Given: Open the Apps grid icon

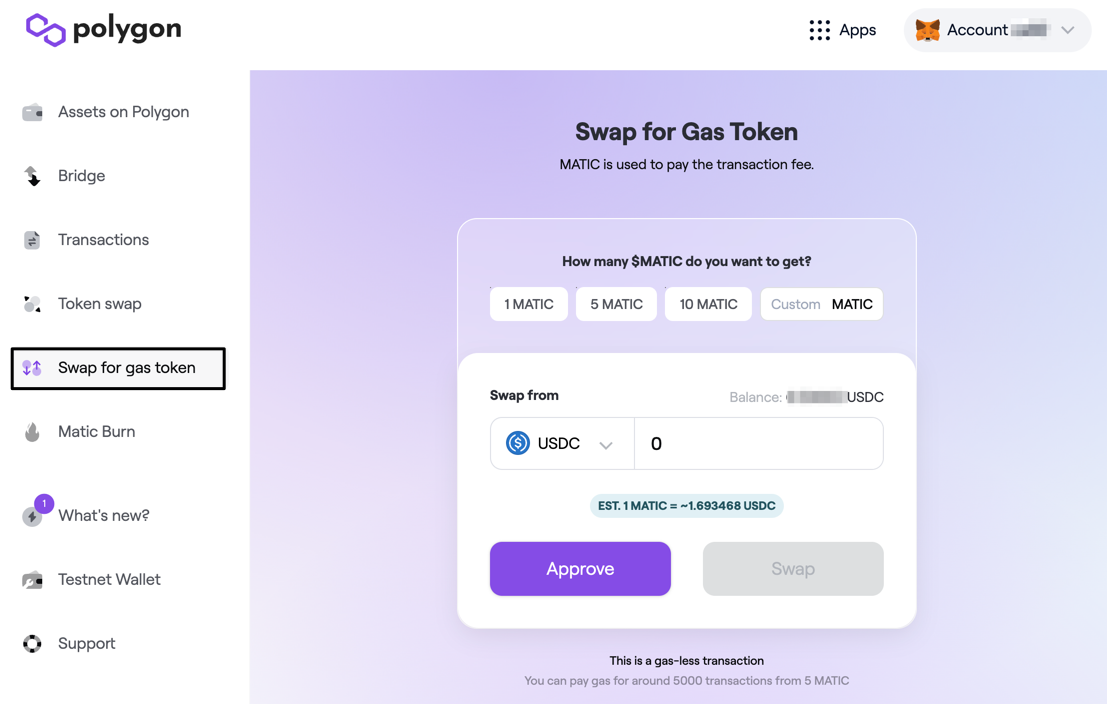Looking at the screenshot, I should coord(820,30).
